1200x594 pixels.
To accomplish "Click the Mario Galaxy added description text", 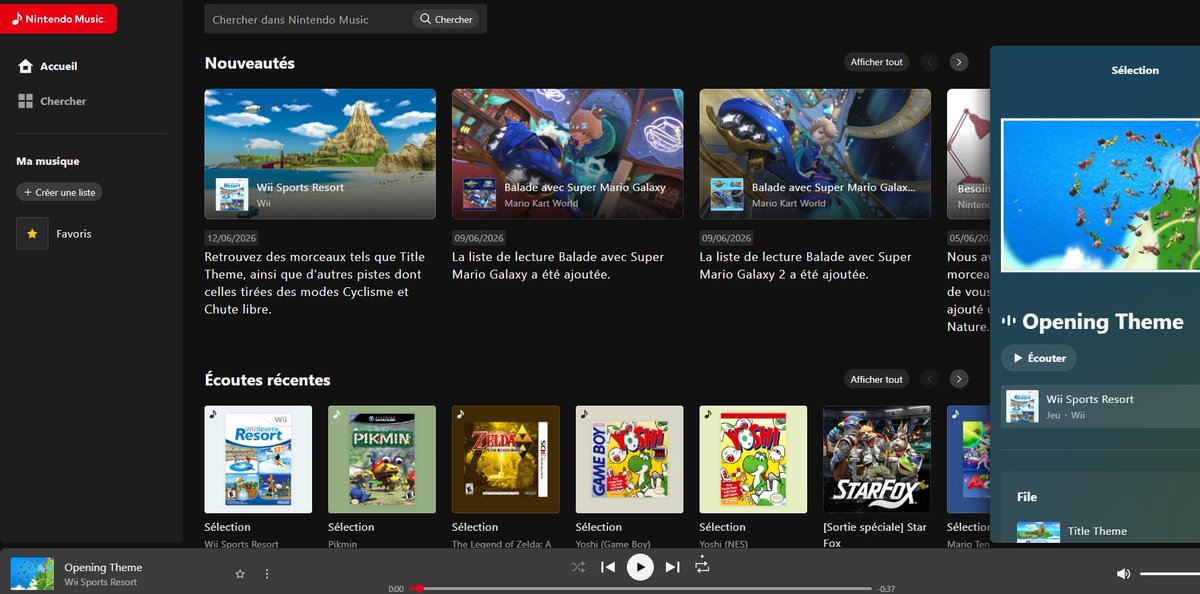I will [558, 266].
